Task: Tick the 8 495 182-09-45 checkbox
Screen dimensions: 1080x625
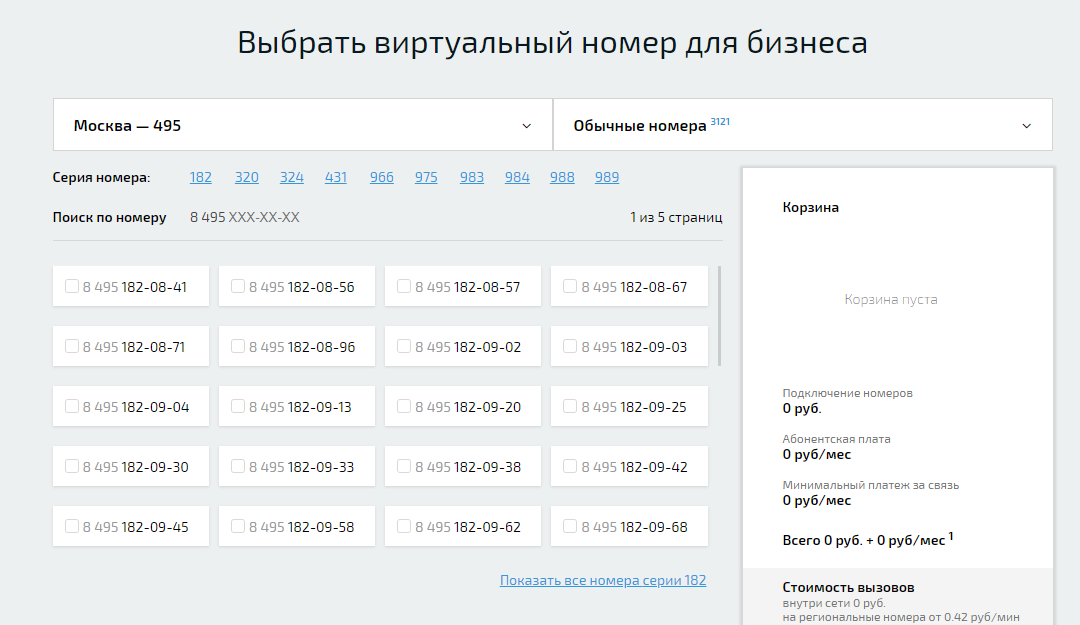Action: click(71, 525)
